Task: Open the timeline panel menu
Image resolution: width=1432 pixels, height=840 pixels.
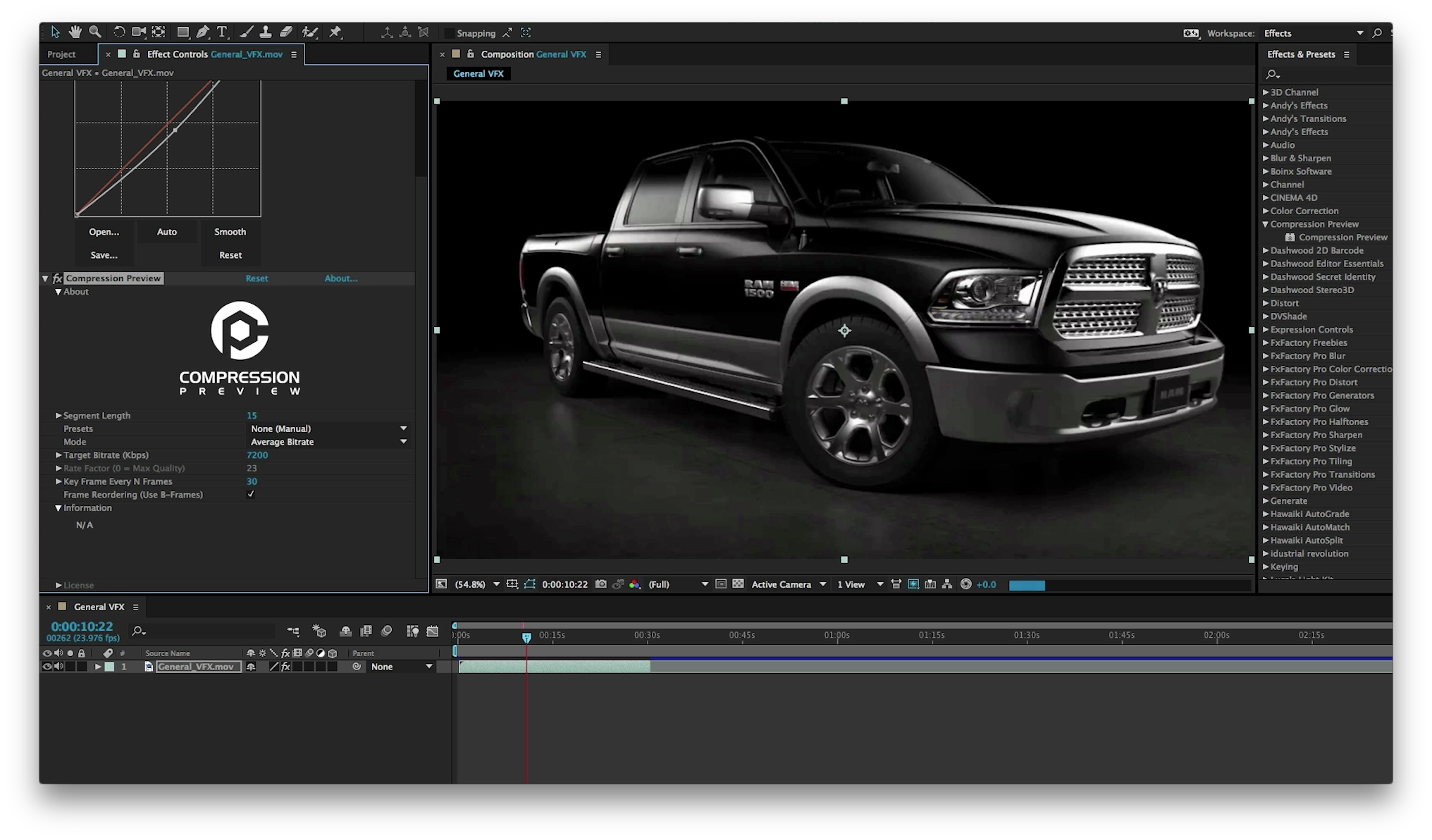Action: tap(135, 607)
